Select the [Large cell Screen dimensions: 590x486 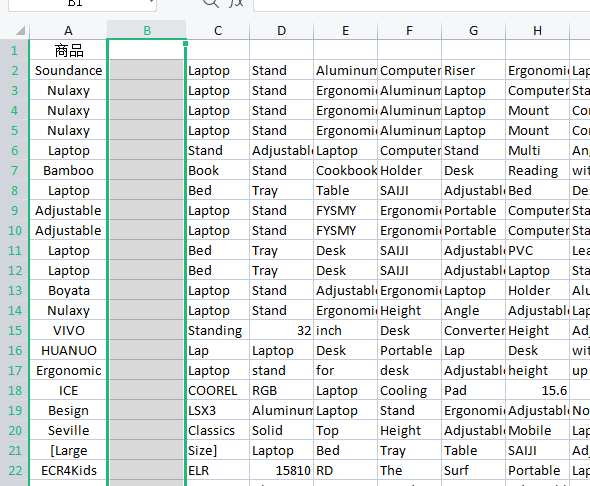point(68,450)
